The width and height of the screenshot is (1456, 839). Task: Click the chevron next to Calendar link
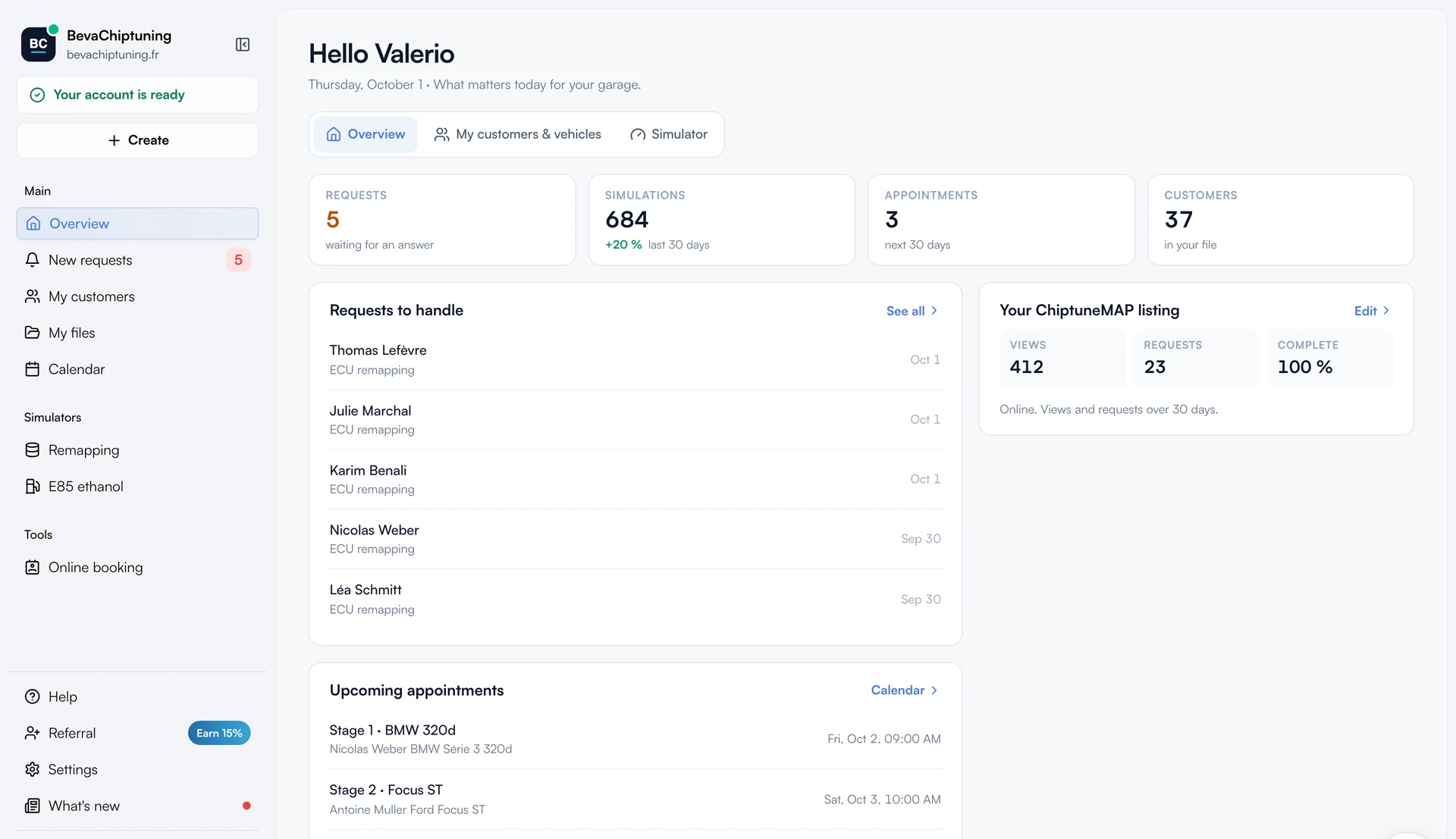pyautogui.click(x=934, y=690)
